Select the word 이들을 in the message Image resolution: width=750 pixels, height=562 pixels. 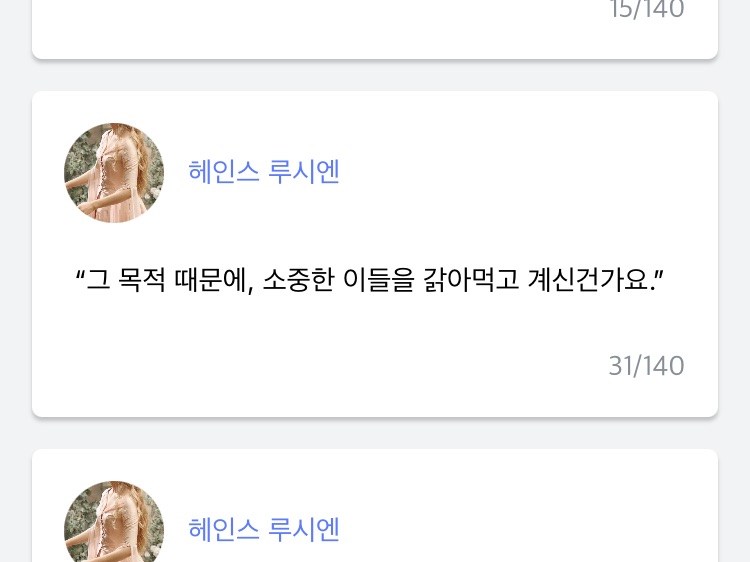tap(379, 280)
